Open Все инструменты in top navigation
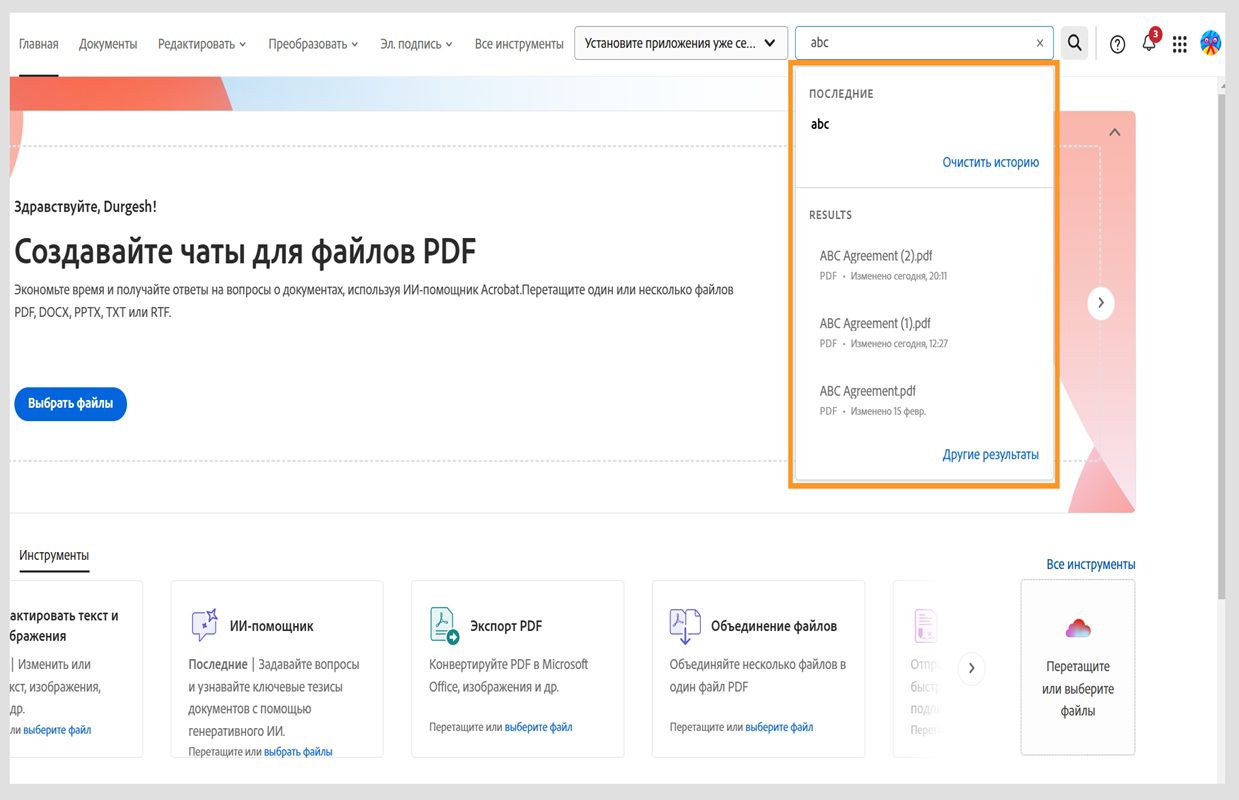 click(519, 44)
